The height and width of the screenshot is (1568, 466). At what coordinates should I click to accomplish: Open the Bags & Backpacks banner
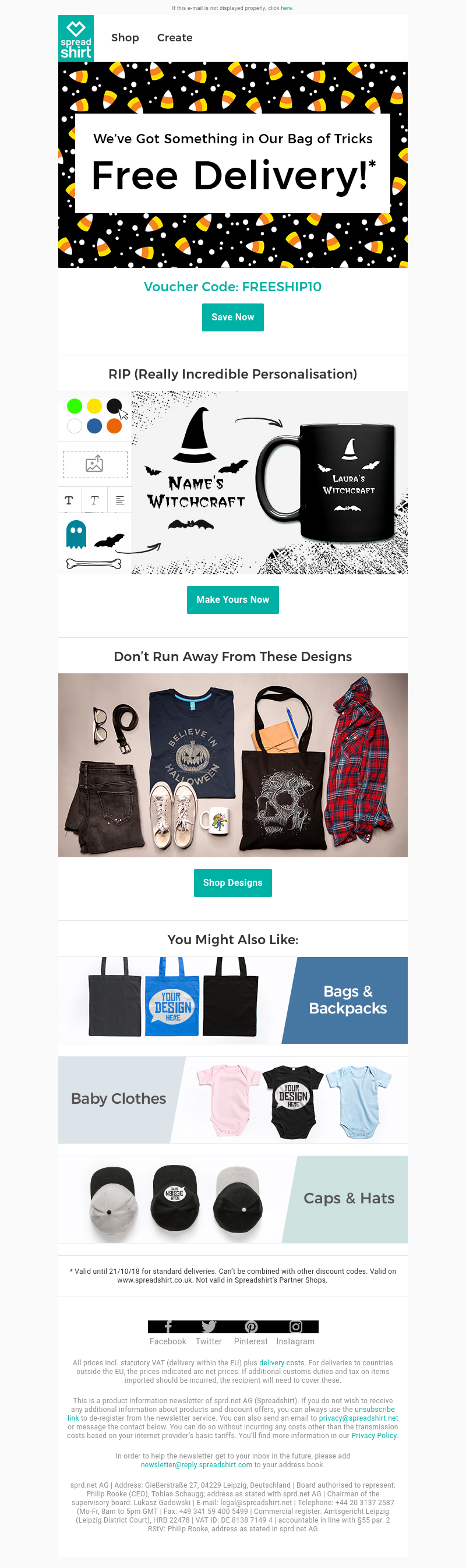click(x=232, y=1000)
